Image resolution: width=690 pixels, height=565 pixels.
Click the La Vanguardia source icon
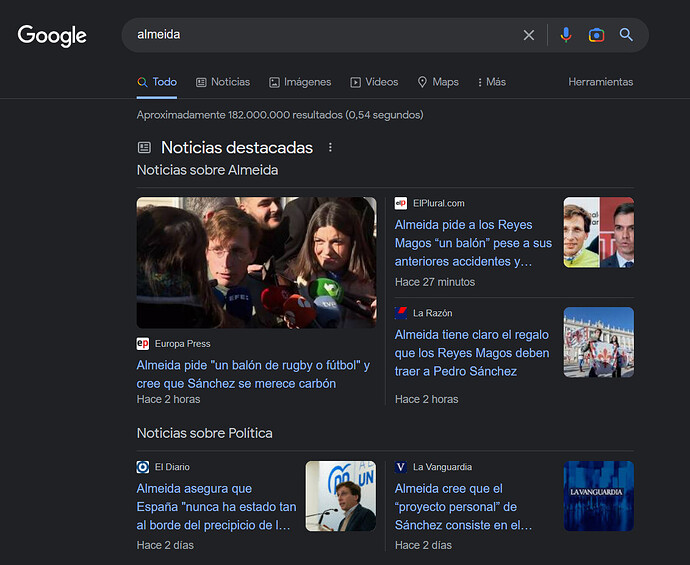(x=401, y=467)
